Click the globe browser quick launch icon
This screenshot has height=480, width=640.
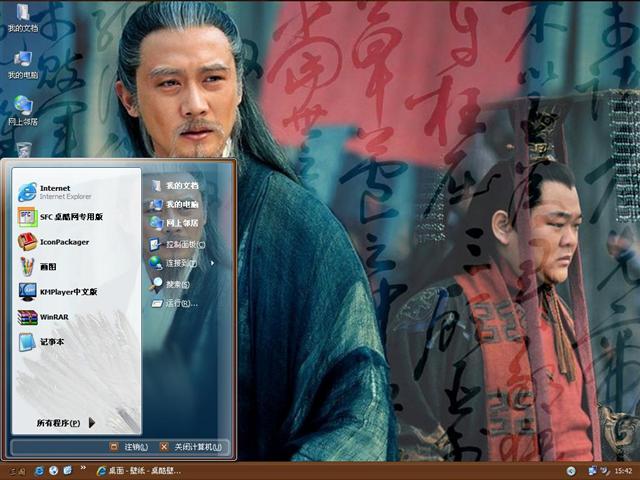coord(53,471)
